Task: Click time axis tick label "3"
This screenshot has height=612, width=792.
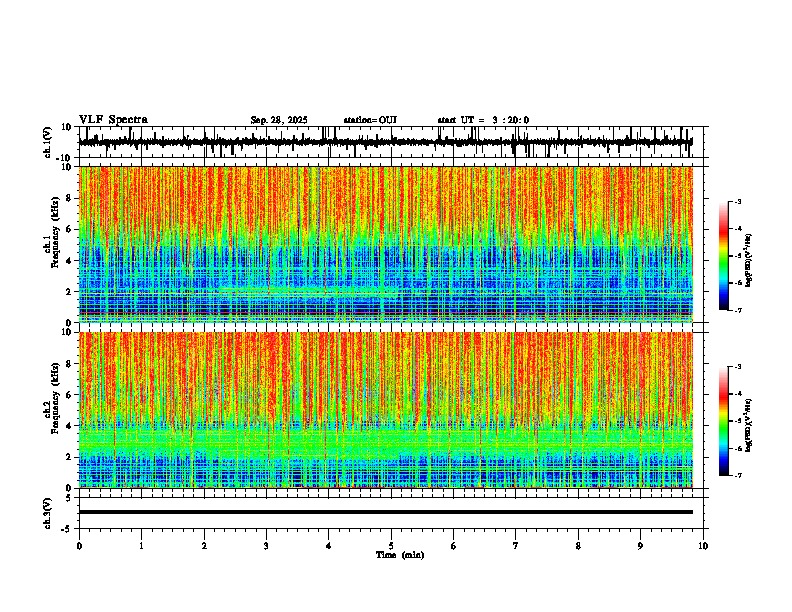Action: [x=266, y=546]
